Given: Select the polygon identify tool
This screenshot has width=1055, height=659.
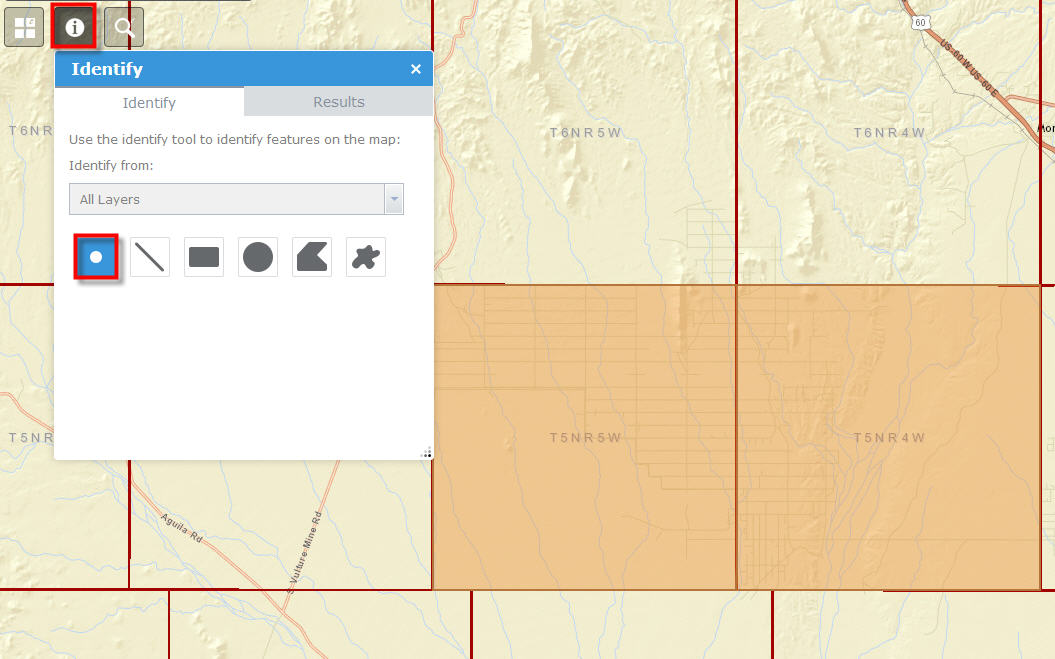Looking at the screenshot, I should tap(312, 257).
